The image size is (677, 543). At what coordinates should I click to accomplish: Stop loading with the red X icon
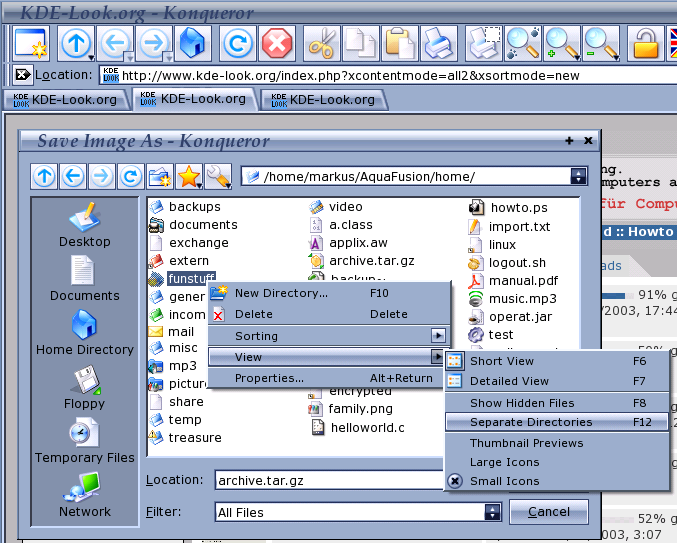tap(277, 43)
